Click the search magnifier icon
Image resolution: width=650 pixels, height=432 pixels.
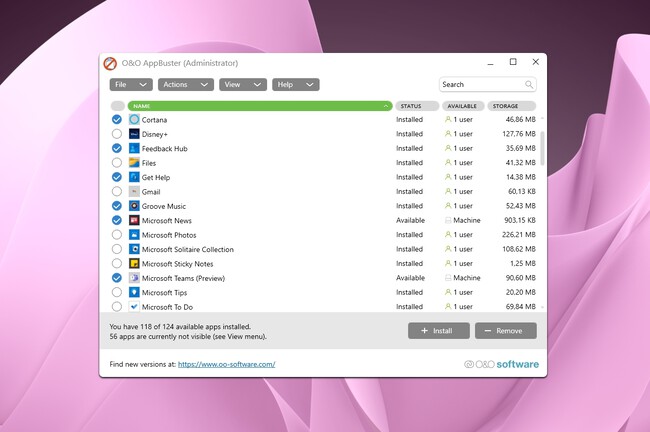click(529, 85)
